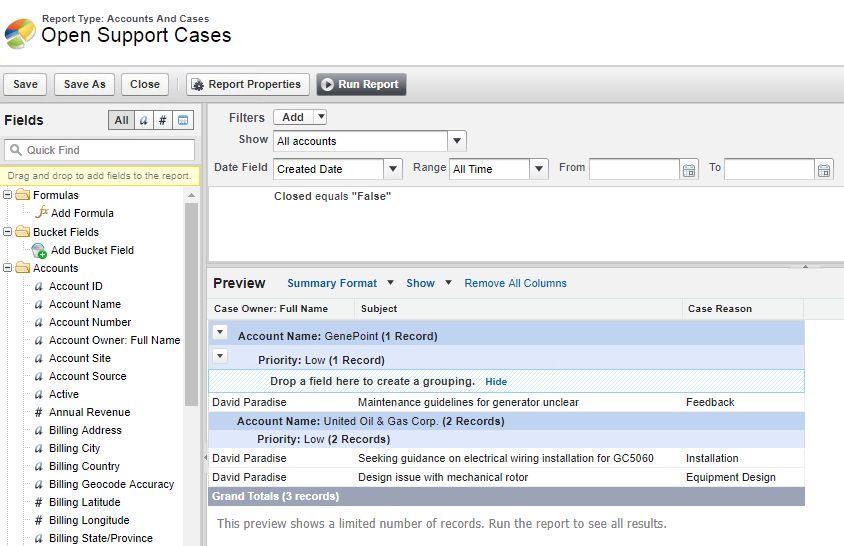The image size is (844, 546).
Task: Click Run Report button
Action: (x=361, y=85)
